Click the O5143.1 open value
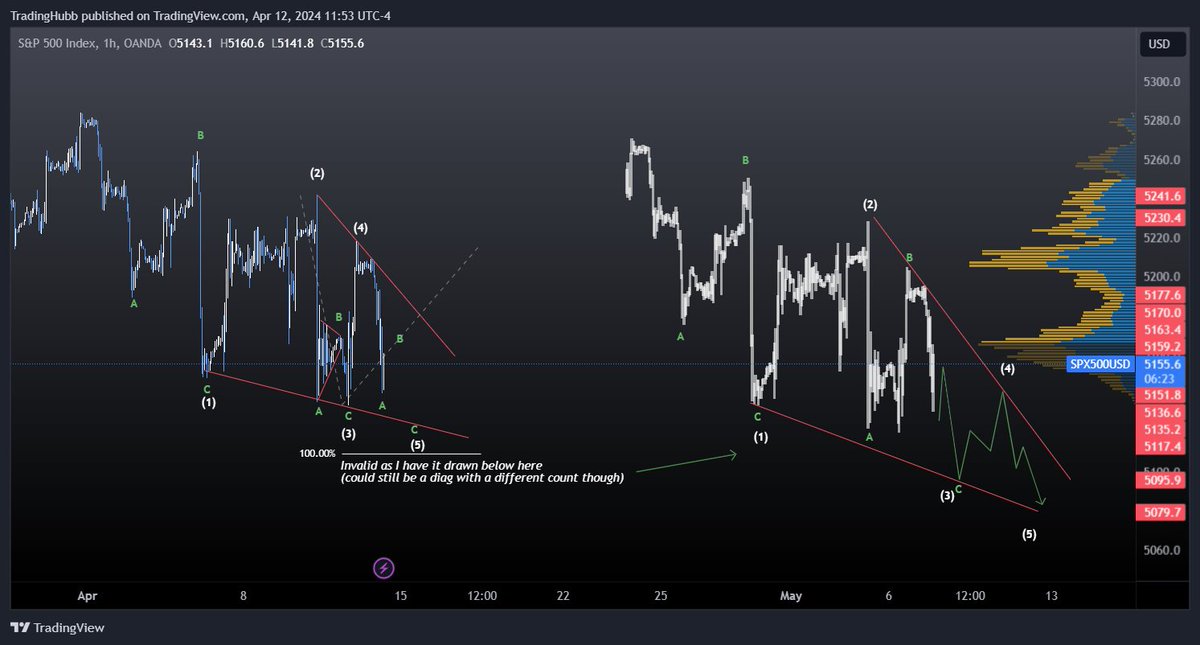This screenshot has height=645, width=1200. (189, 44)
